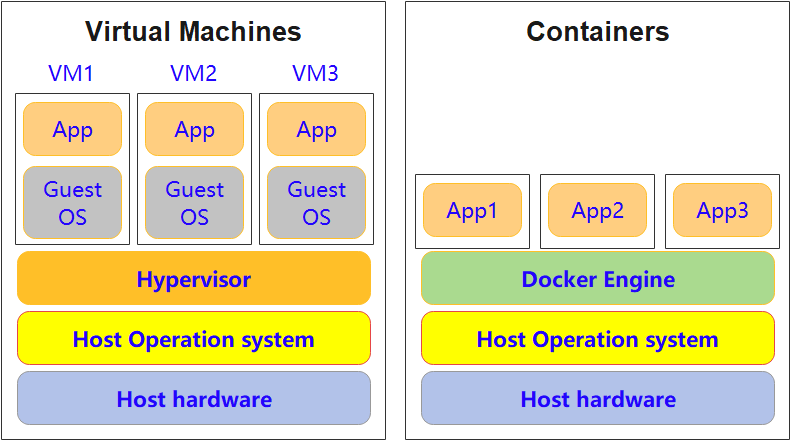Select the VM1 label

(71, 74)
